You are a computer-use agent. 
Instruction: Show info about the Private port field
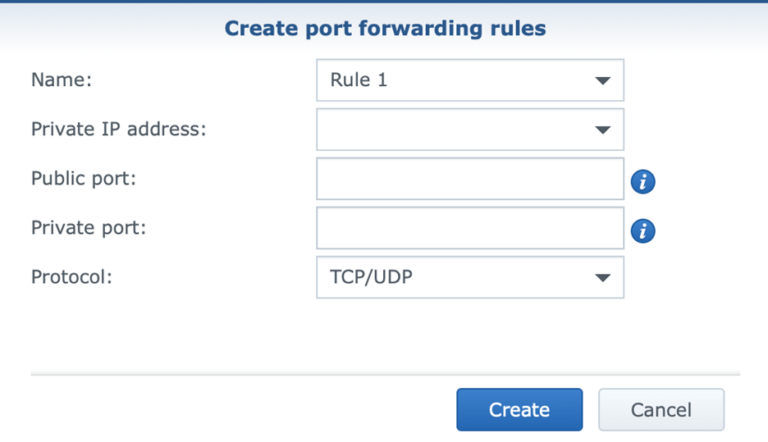(x=643, y=231)
